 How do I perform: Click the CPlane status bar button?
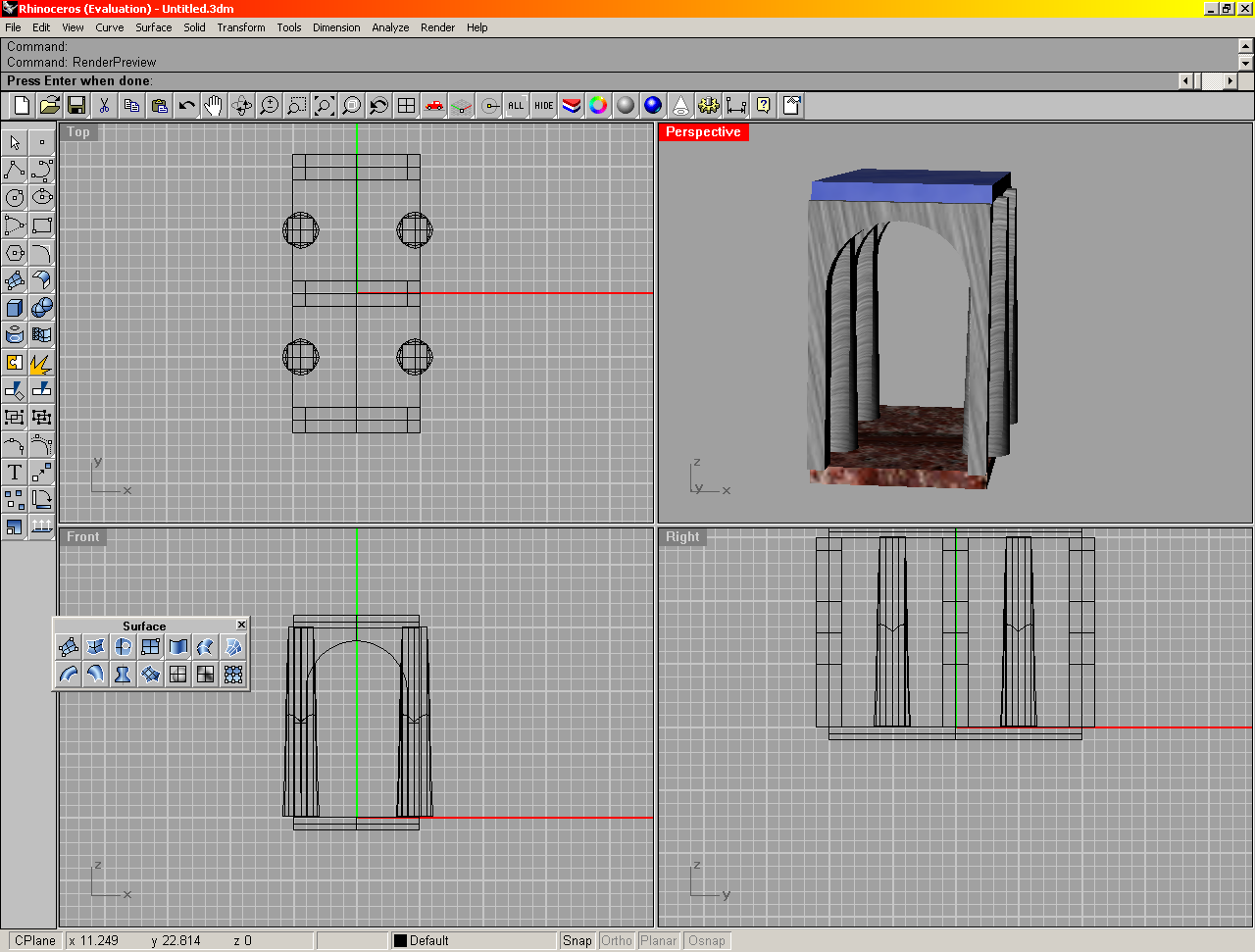tap(35, 940)
